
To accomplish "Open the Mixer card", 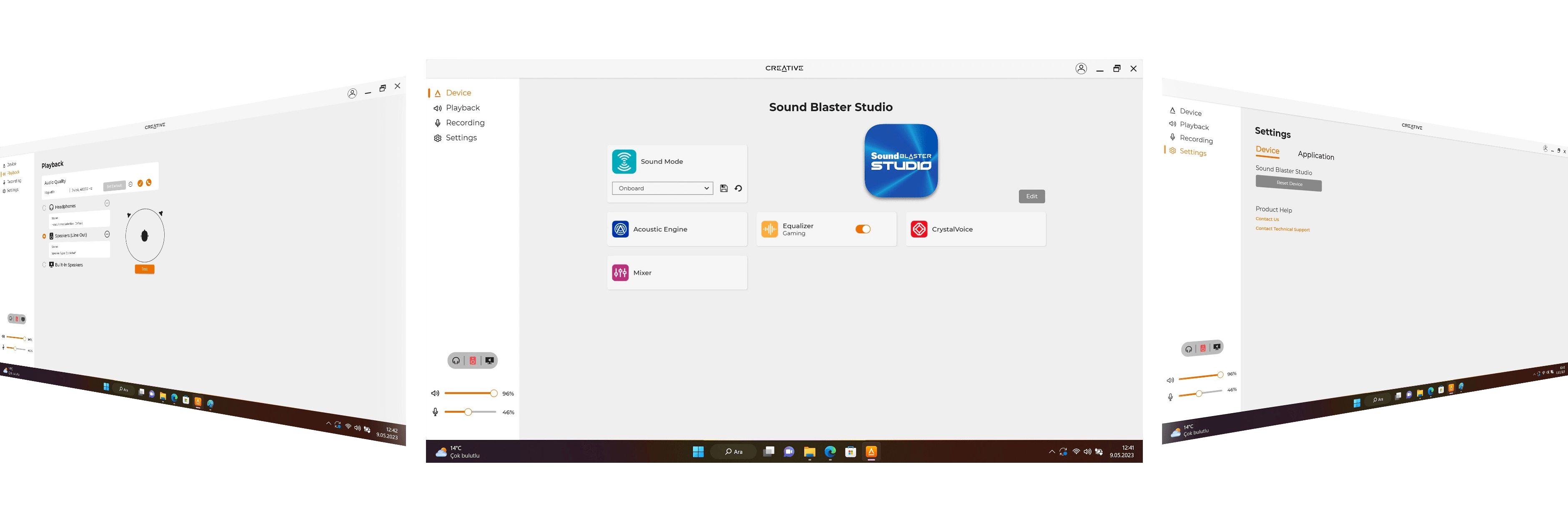I will [x=677, y=273].
